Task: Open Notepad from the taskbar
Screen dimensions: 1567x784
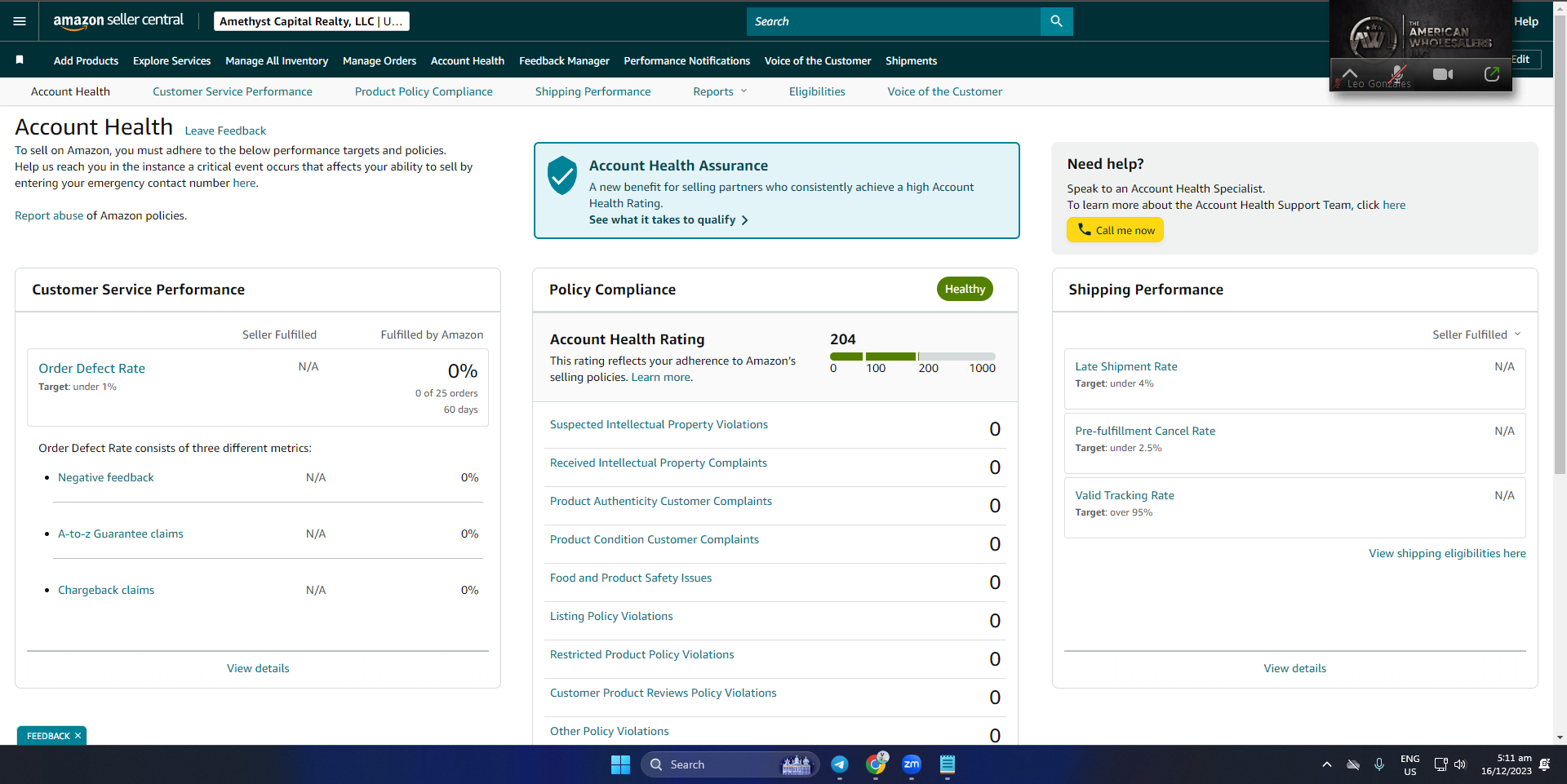Action: 948,764
